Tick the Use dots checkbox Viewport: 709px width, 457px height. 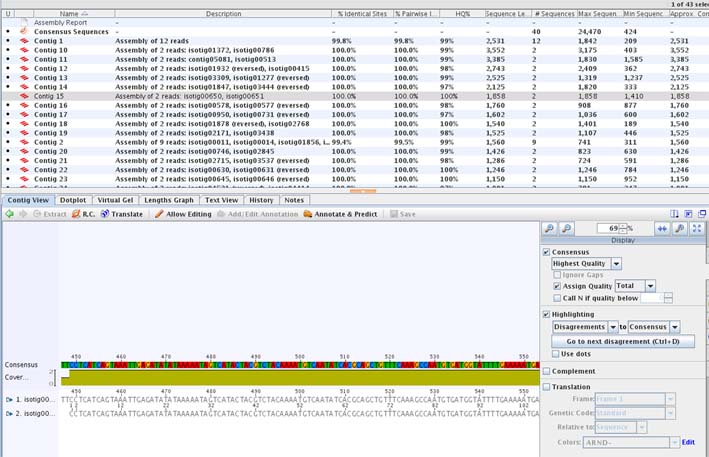tap(556, 354)
